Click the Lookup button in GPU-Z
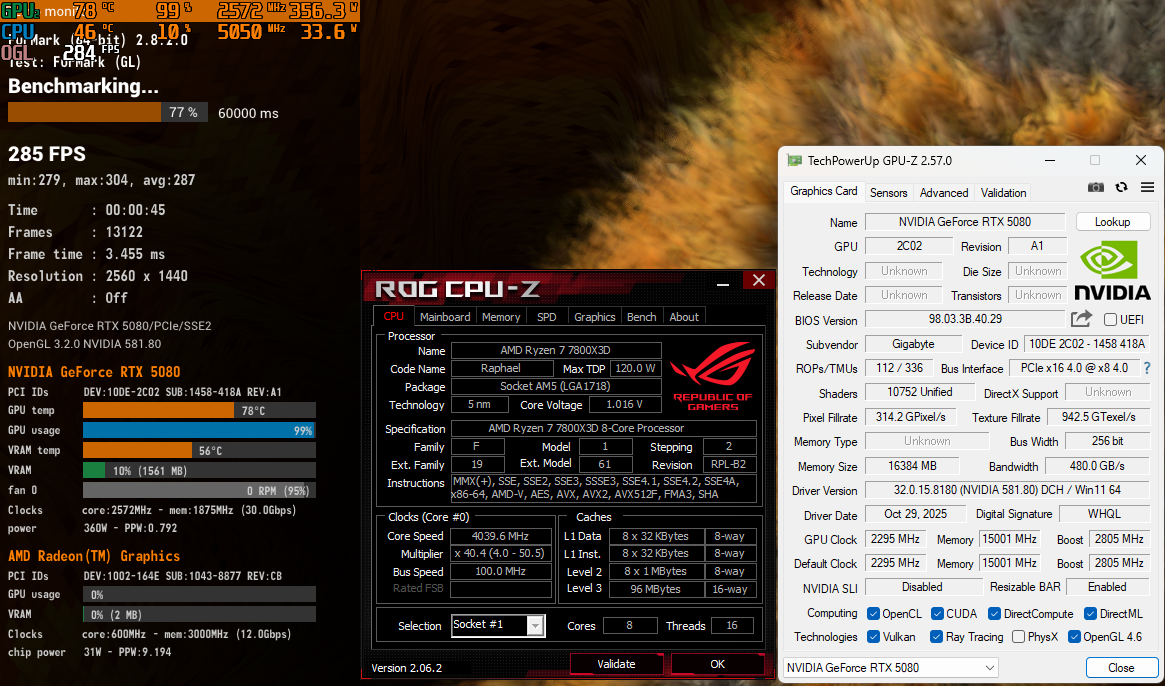This screenshot has width=1165, height=686. (1113, 221)
